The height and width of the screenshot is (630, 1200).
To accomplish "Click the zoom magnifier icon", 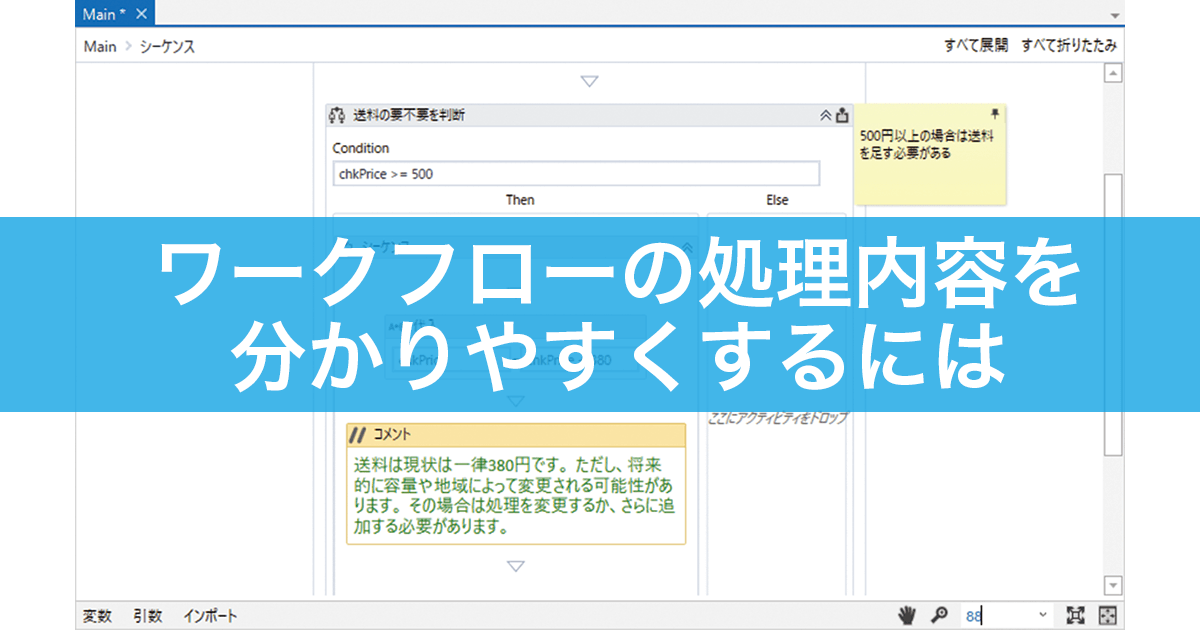I will pyautogui.click(x=939, y=615).
